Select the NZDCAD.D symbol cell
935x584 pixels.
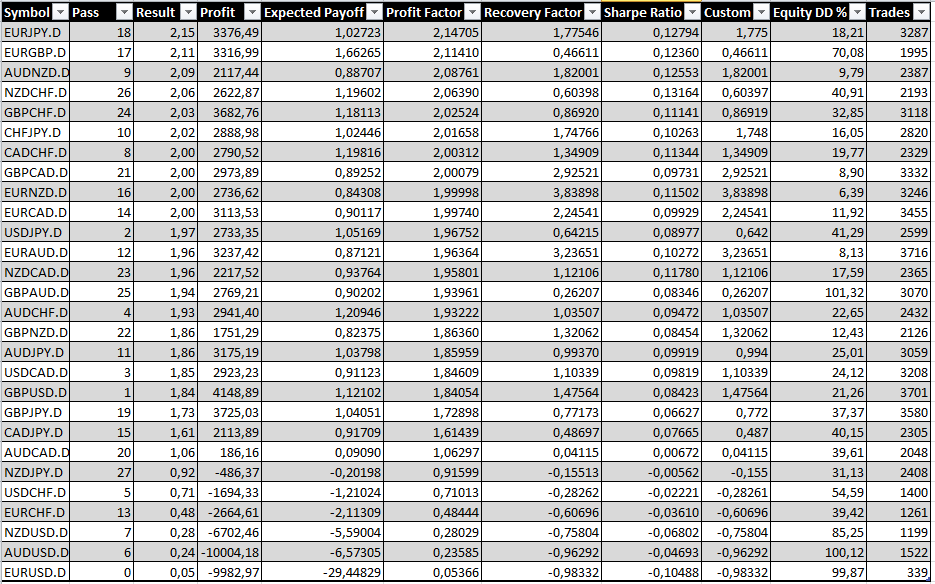pos(35,273)
